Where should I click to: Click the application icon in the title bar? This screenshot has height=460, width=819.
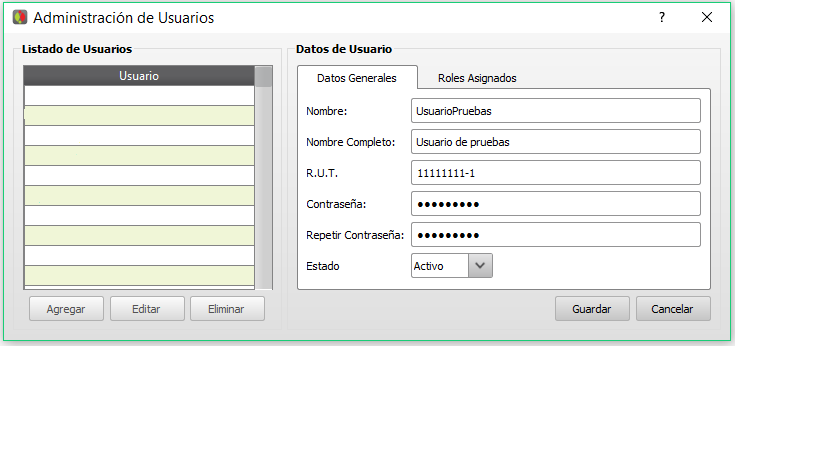(19, 18)
